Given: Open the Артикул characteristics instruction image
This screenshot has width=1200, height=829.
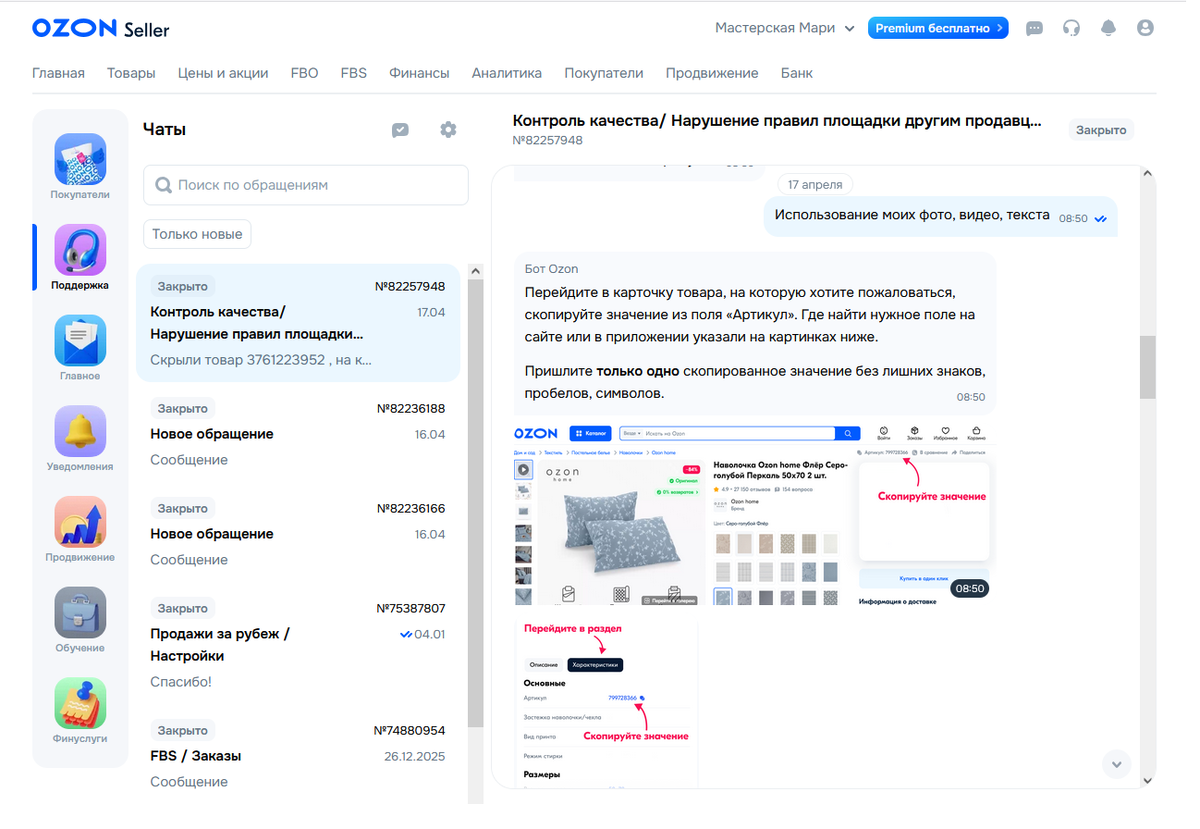Looking at the screenshot, I should tap(605, 702).
